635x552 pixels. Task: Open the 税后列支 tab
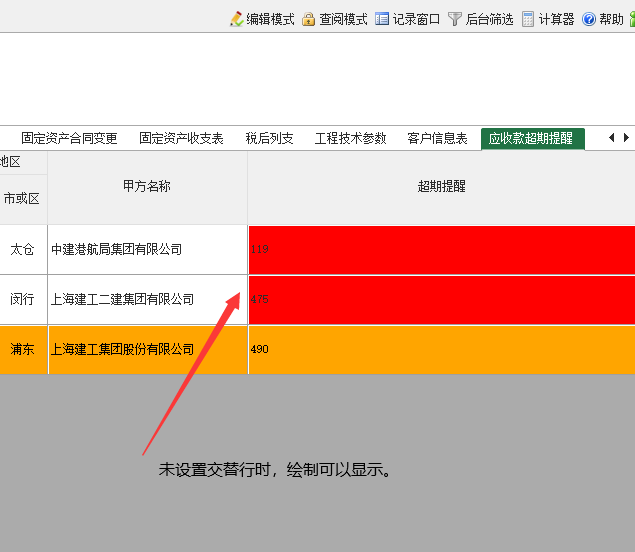[269, 139]
